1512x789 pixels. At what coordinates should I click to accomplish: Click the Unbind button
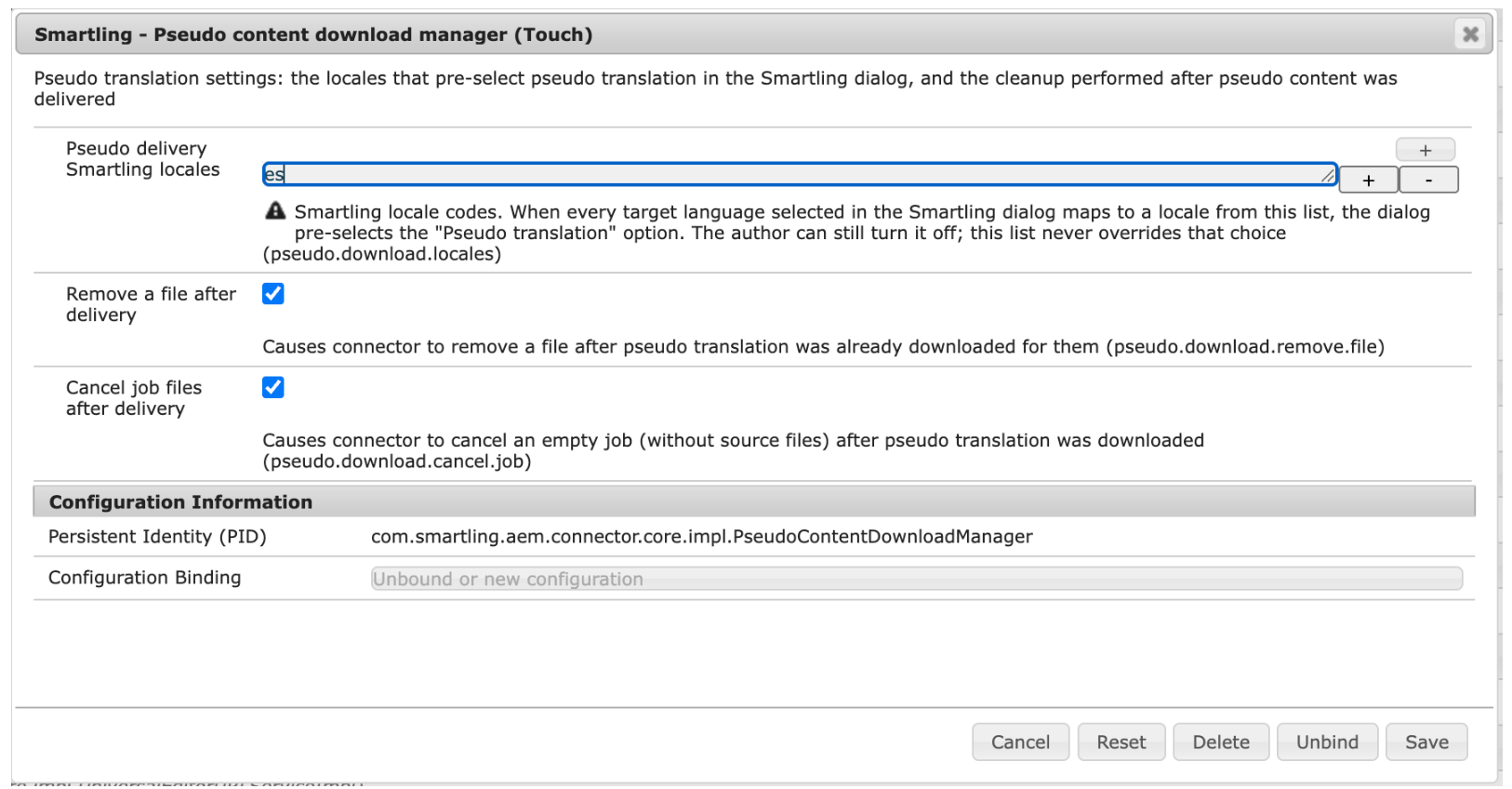coord(1327,742)
